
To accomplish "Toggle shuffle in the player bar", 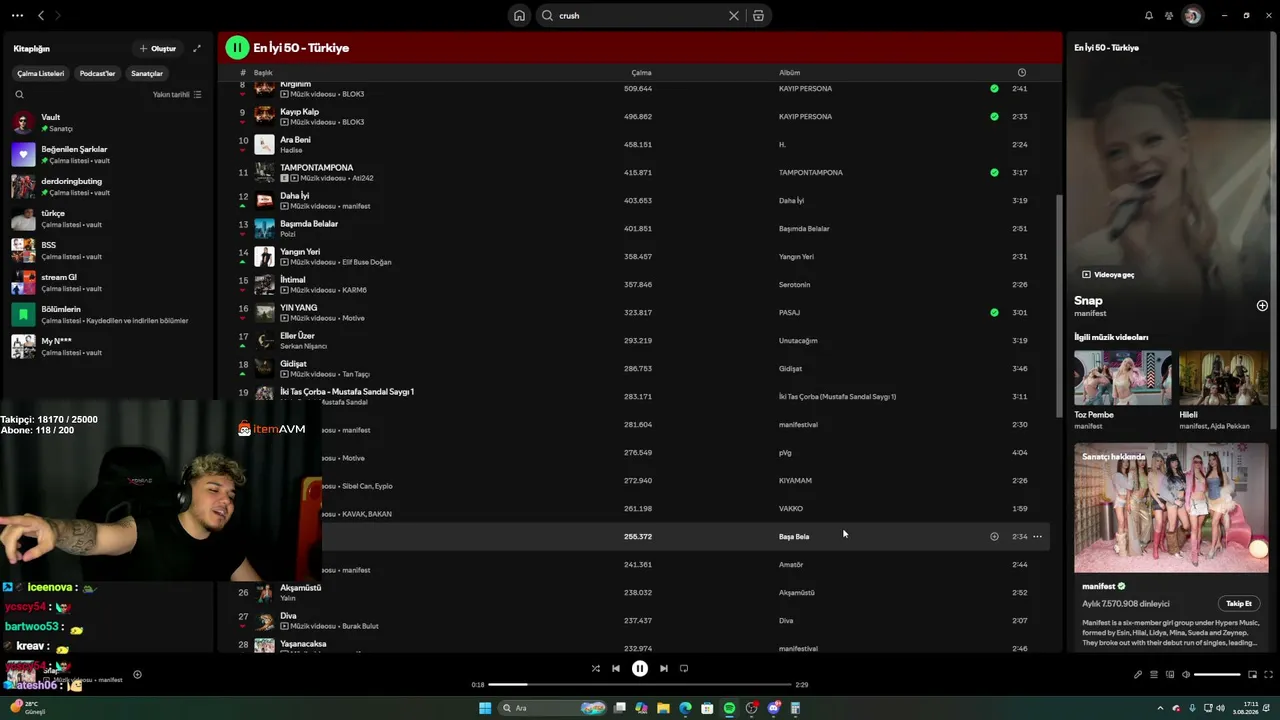I will [596, 669].
